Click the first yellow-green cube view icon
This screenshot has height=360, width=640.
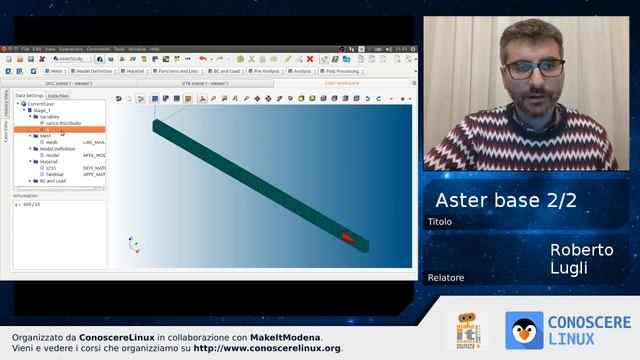pos(301,98)
